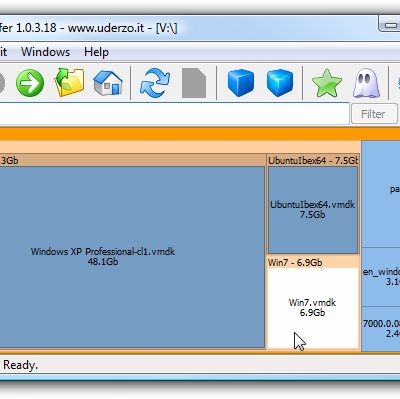This screenshot has width=400, height=399.
Task: Click the green forward arrow icon
Action: pyautogui.click(x=30, y=82)
